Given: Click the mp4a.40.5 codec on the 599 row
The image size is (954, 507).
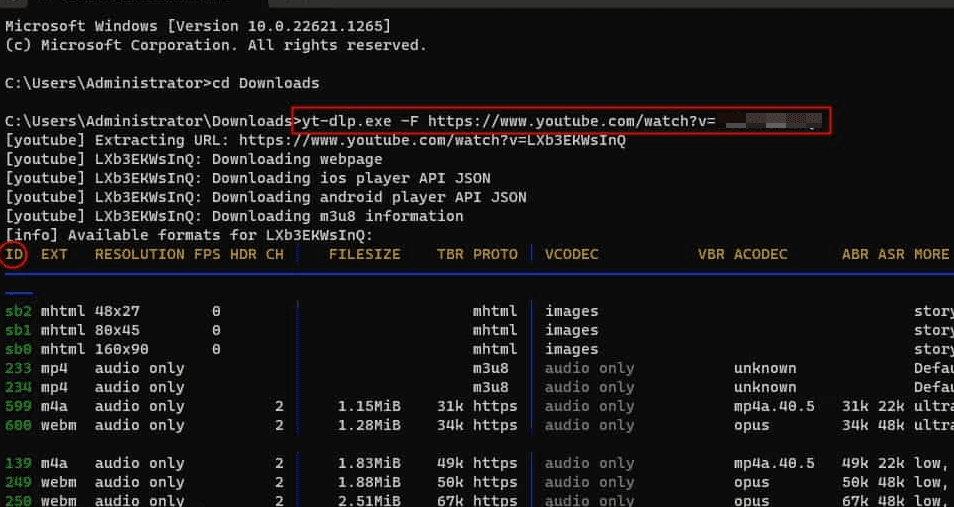Looking at the screenshot, I should (774, 406).
